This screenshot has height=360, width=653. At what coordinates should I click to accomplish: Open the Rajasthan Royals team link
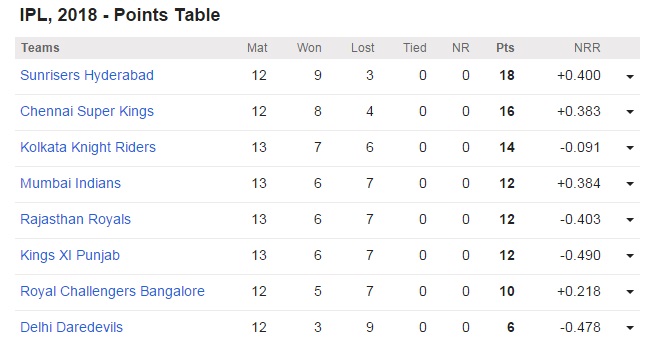75,219
